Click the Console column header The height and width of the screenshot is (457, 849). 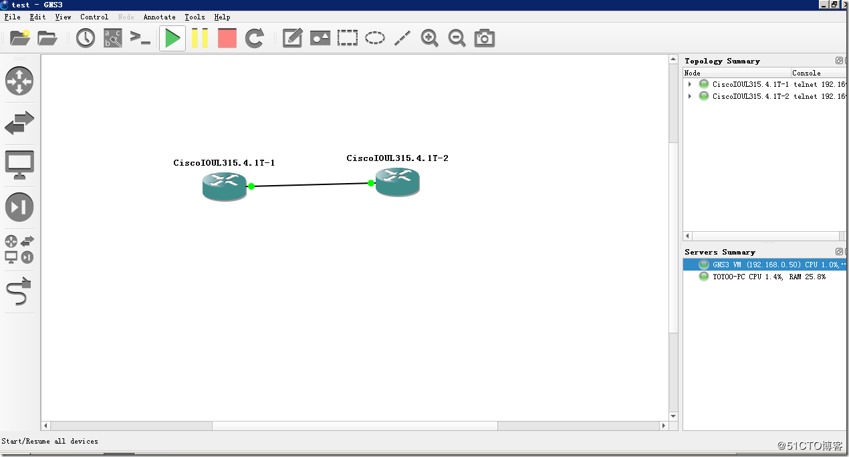(818, 73)
